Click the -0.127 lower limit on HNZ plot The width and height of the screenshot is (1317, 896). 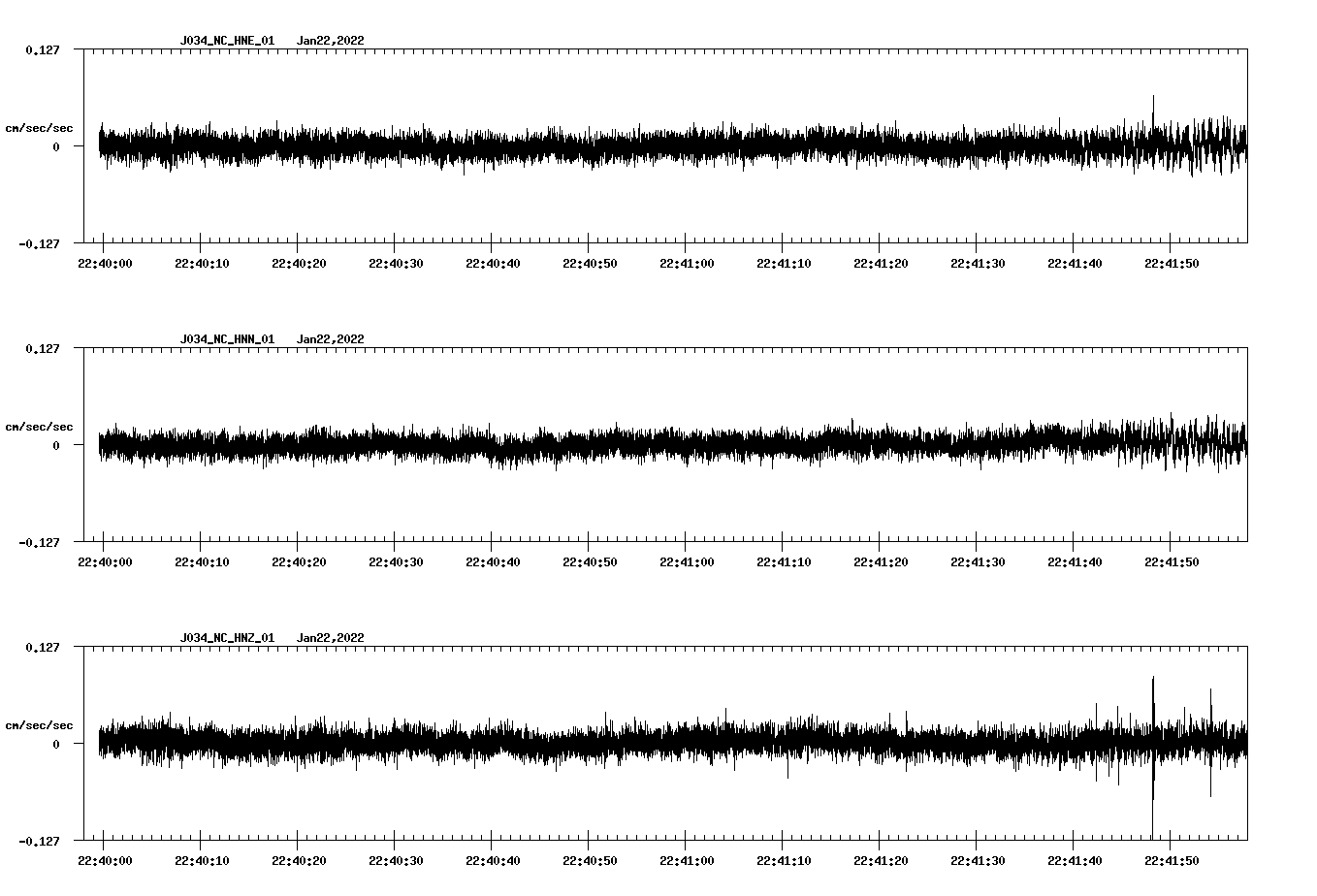39,842
